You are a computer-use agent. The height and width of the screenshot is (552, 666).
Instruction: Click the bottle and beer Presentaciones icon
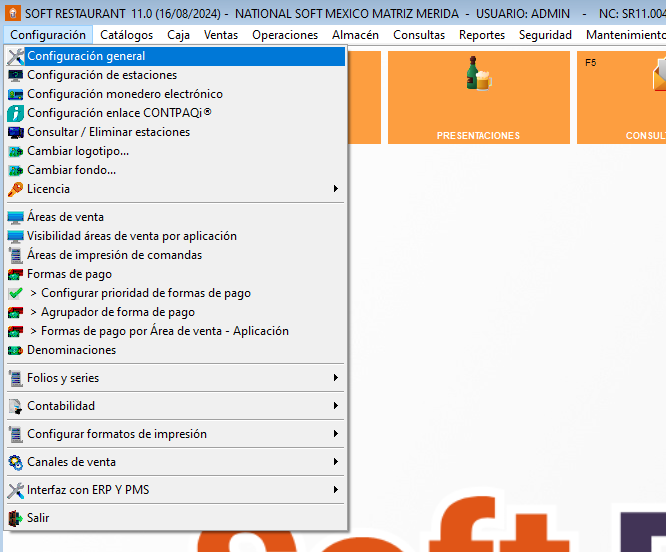479,73
